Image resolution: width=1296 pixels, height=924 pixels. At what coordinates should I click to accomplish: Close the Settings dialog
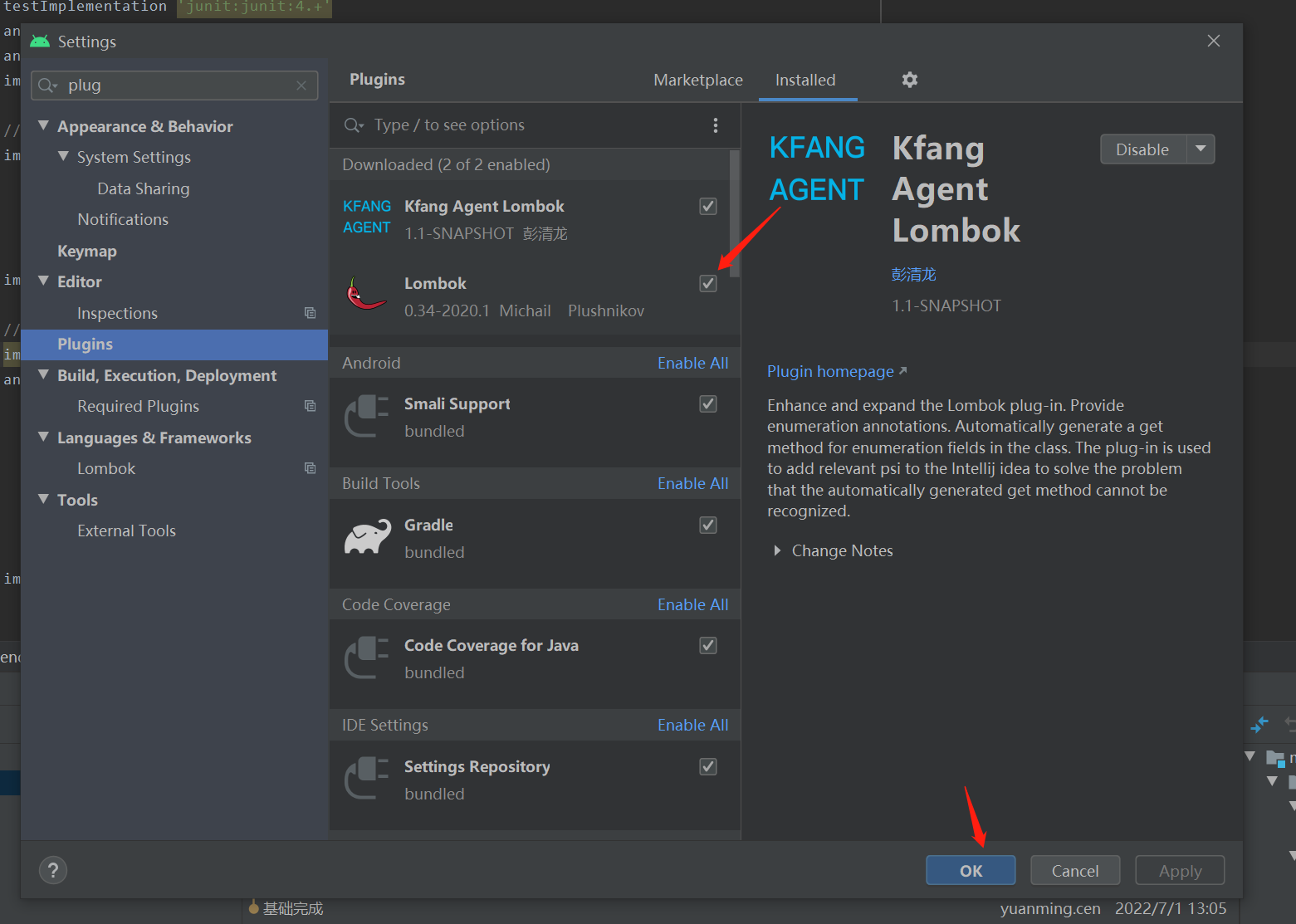point(1214,41)
